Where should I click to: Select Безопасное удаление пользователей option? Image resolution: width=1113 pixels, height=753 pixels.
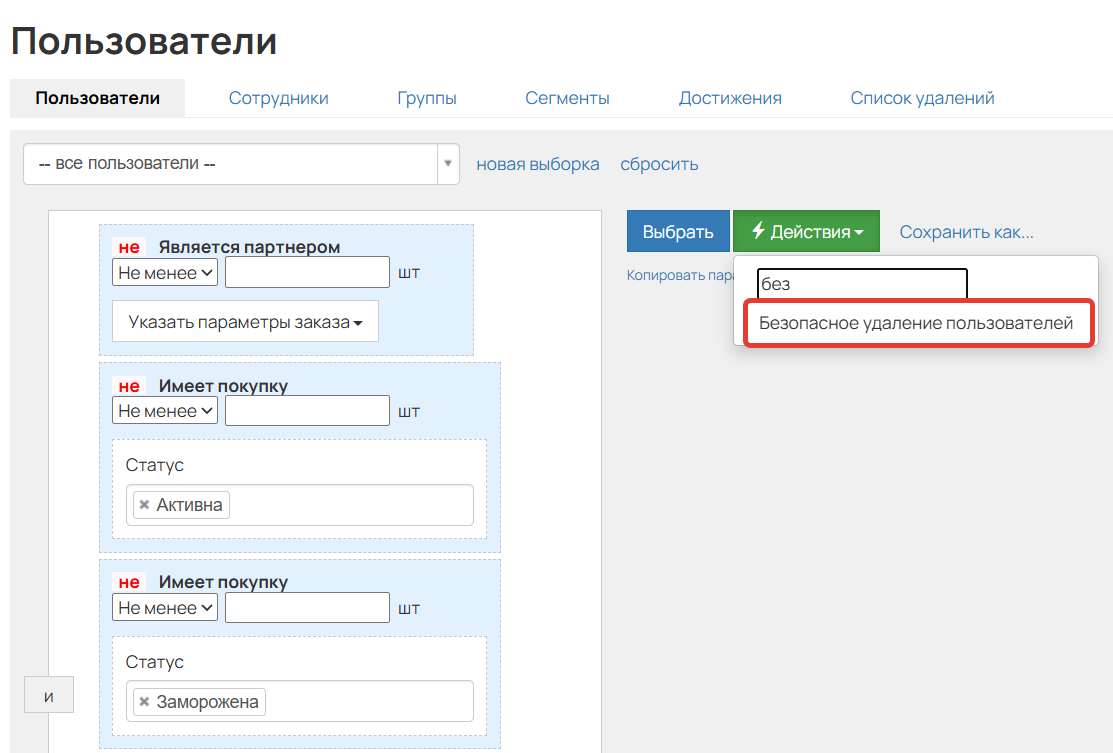point(917,323)
